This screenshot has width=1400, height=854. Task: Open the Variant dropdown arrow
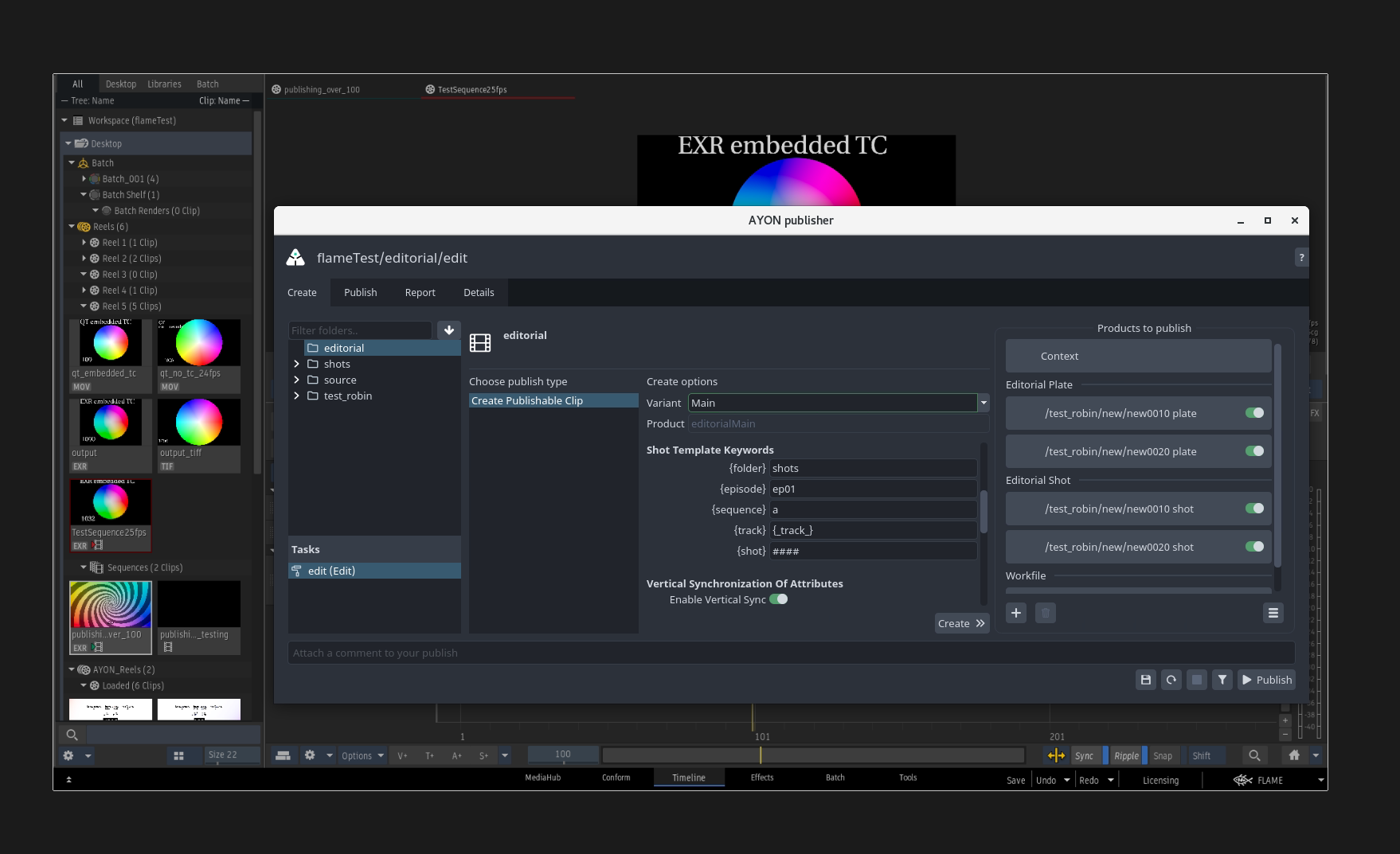(984, 403)
